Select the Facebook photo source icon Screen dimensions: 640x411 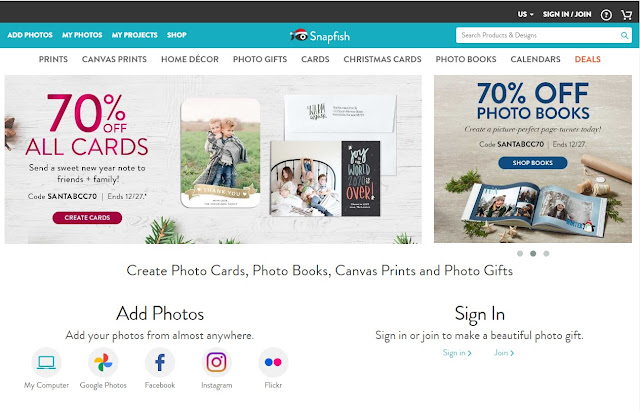(160, 362)
